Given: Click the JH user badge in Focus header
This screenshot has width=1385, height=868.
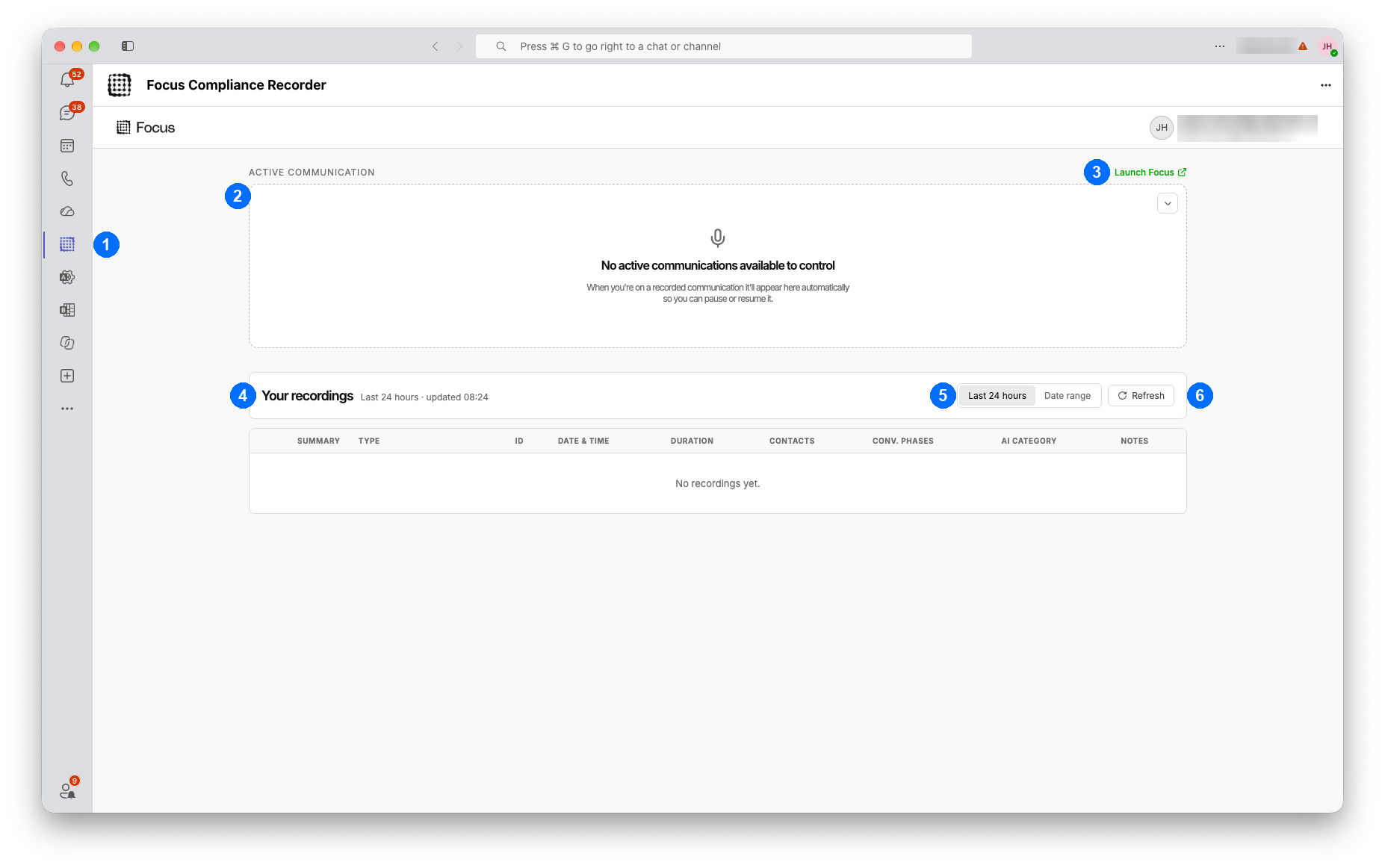Looking at the screenshot, I should pos(1162,128).
